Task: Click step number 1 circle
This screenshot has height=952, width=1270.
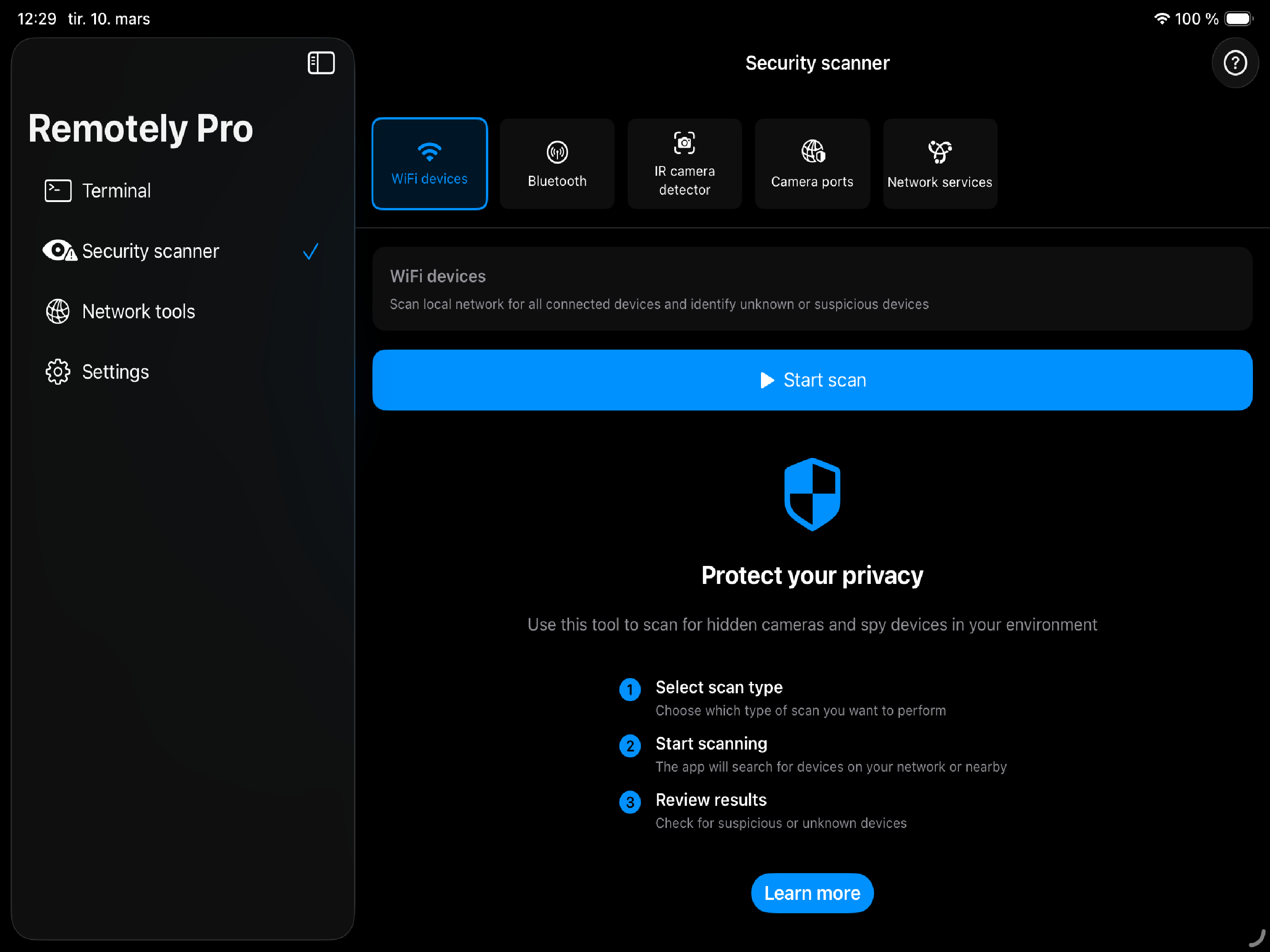Action: click(630, 689)
